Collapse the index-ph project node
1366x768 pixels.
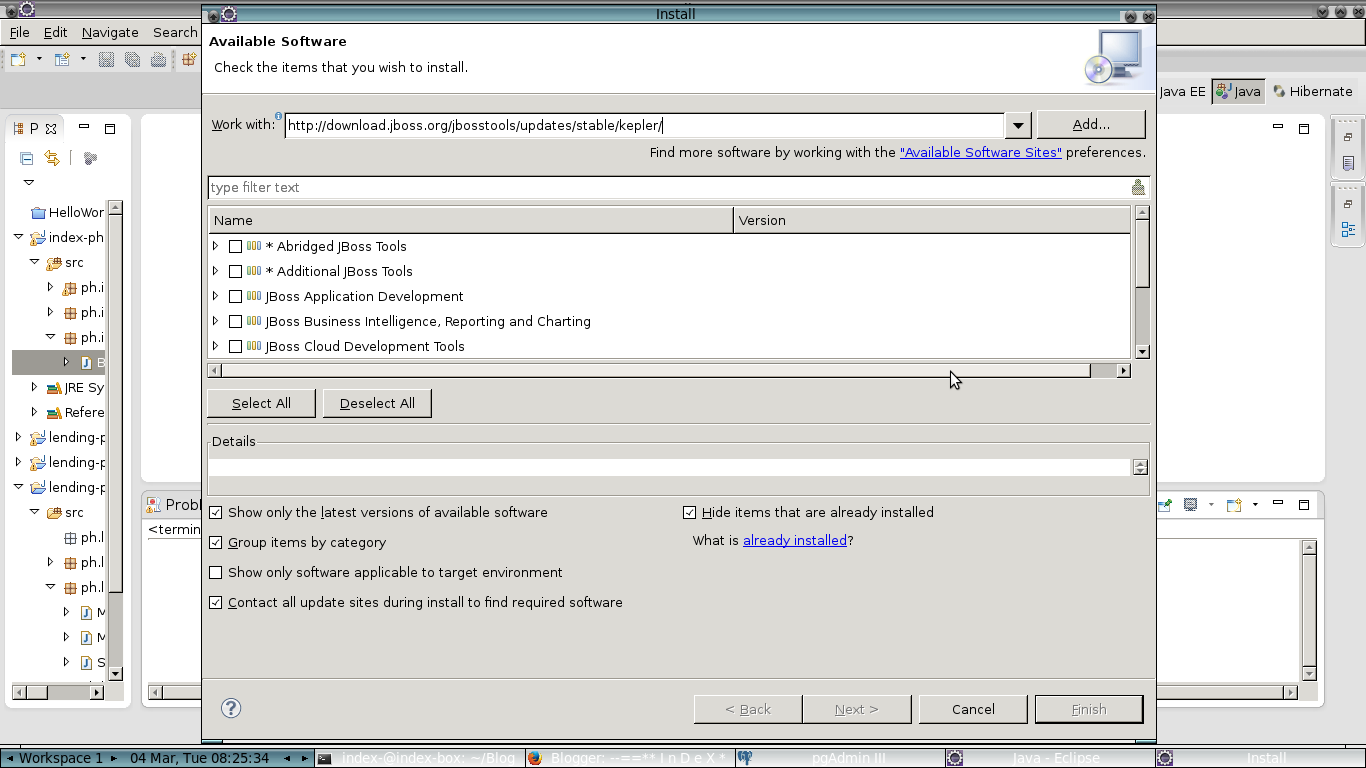(x=18, y=237)
